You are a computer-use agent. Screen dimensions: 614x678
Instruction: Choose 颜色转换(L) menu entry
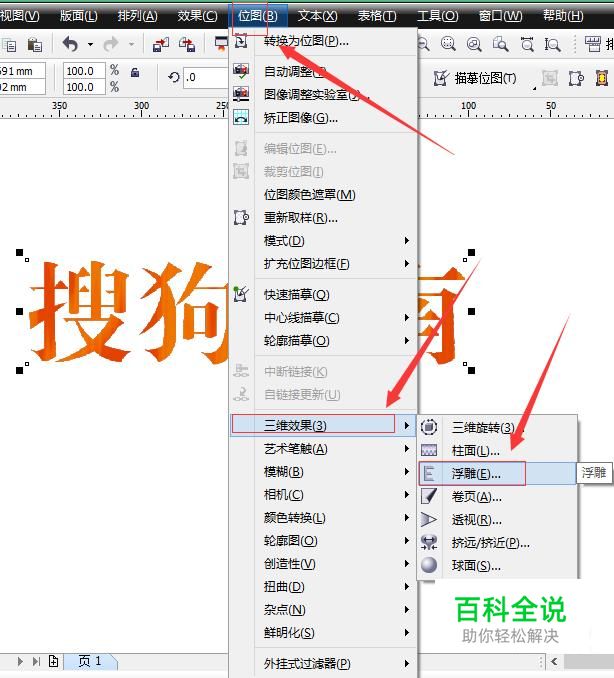point(323,518)
